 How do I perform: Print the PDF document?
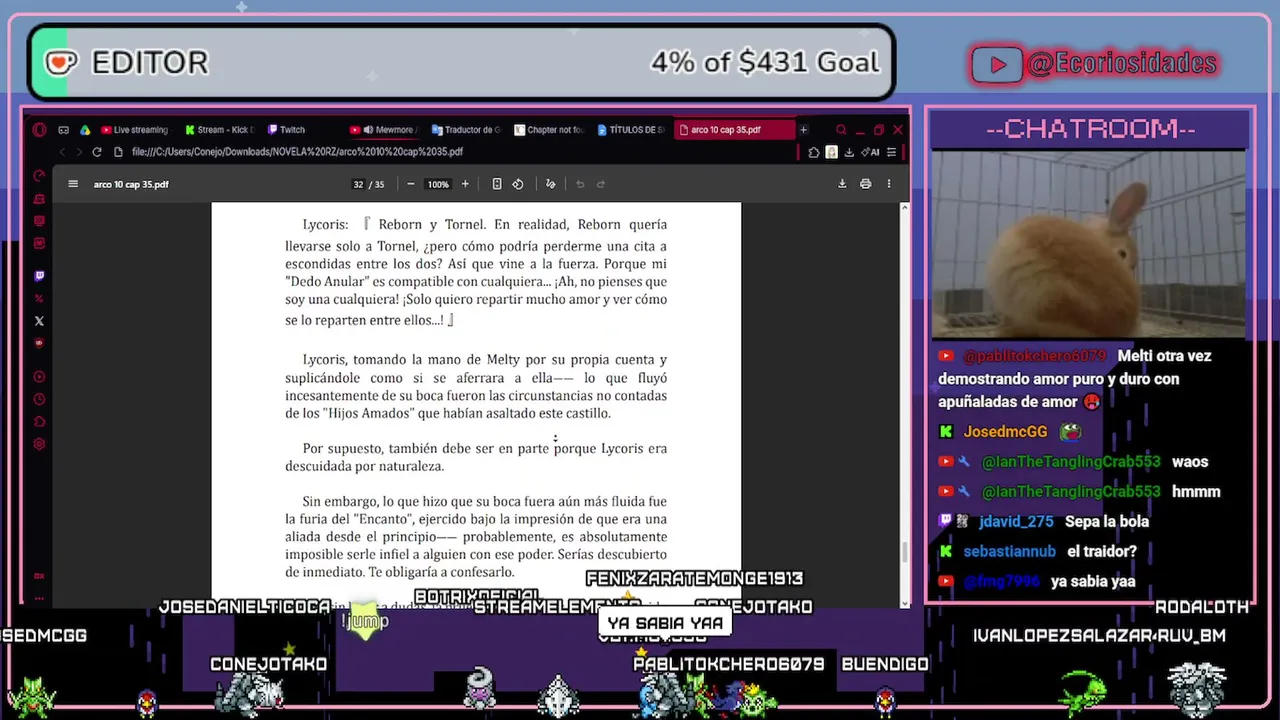[x=866, y=184]
